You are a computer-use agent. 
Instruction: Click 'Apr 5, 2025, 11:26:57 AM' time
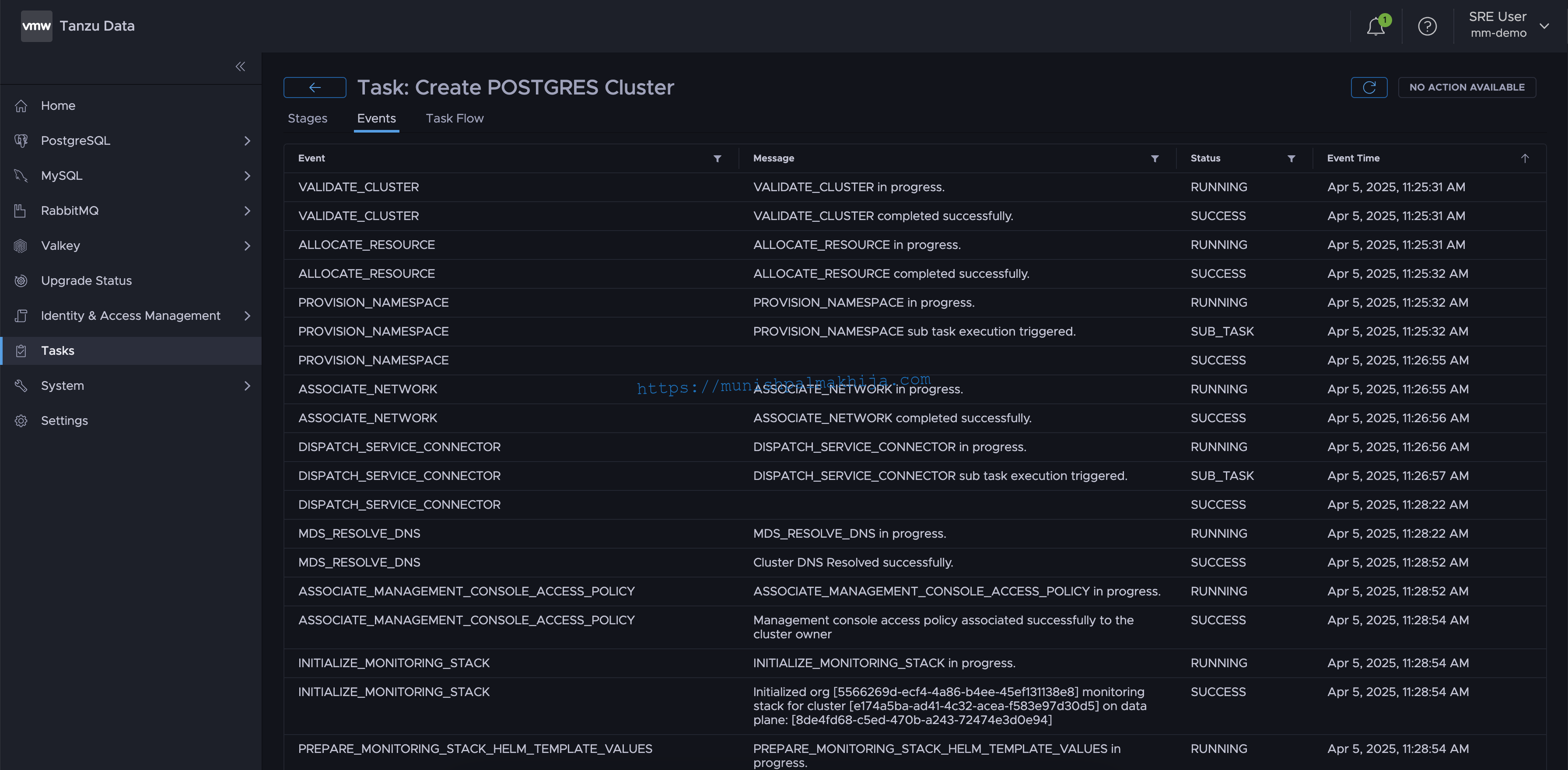(x=1397, y=476)
